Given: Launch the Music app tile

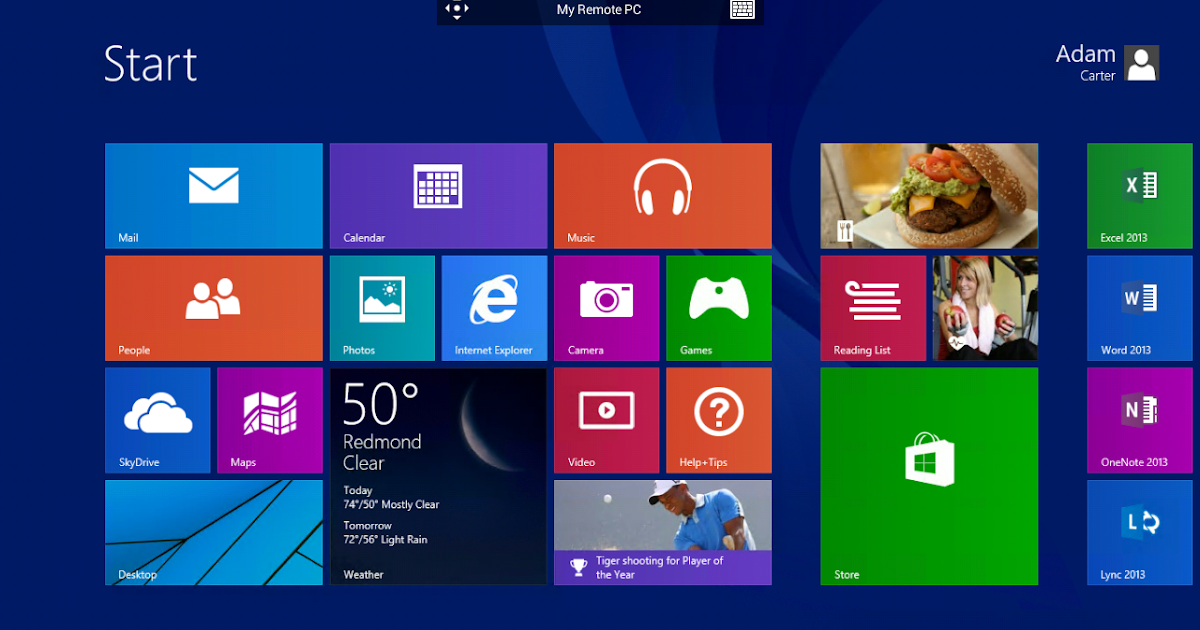Looking at the screenshot, I should (663, 196).
